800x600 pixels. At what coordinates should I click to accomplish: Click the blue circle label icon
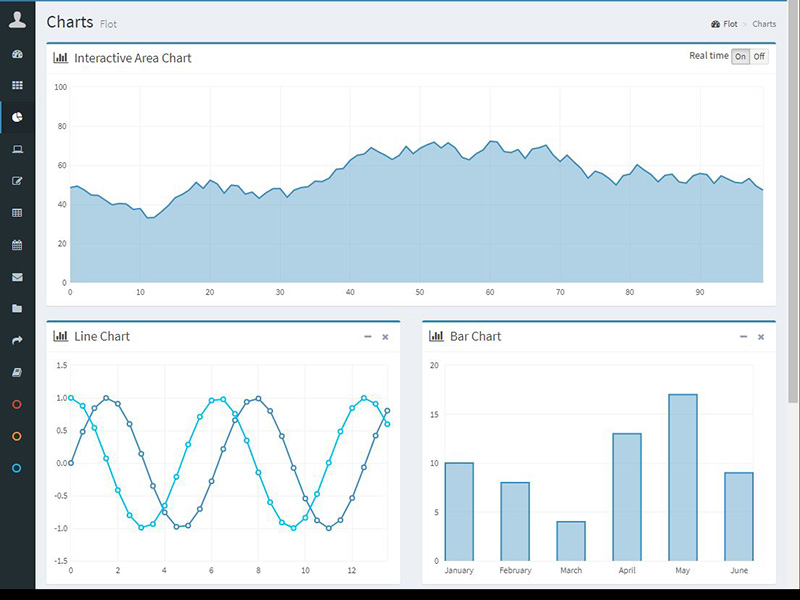pos(17,468)
